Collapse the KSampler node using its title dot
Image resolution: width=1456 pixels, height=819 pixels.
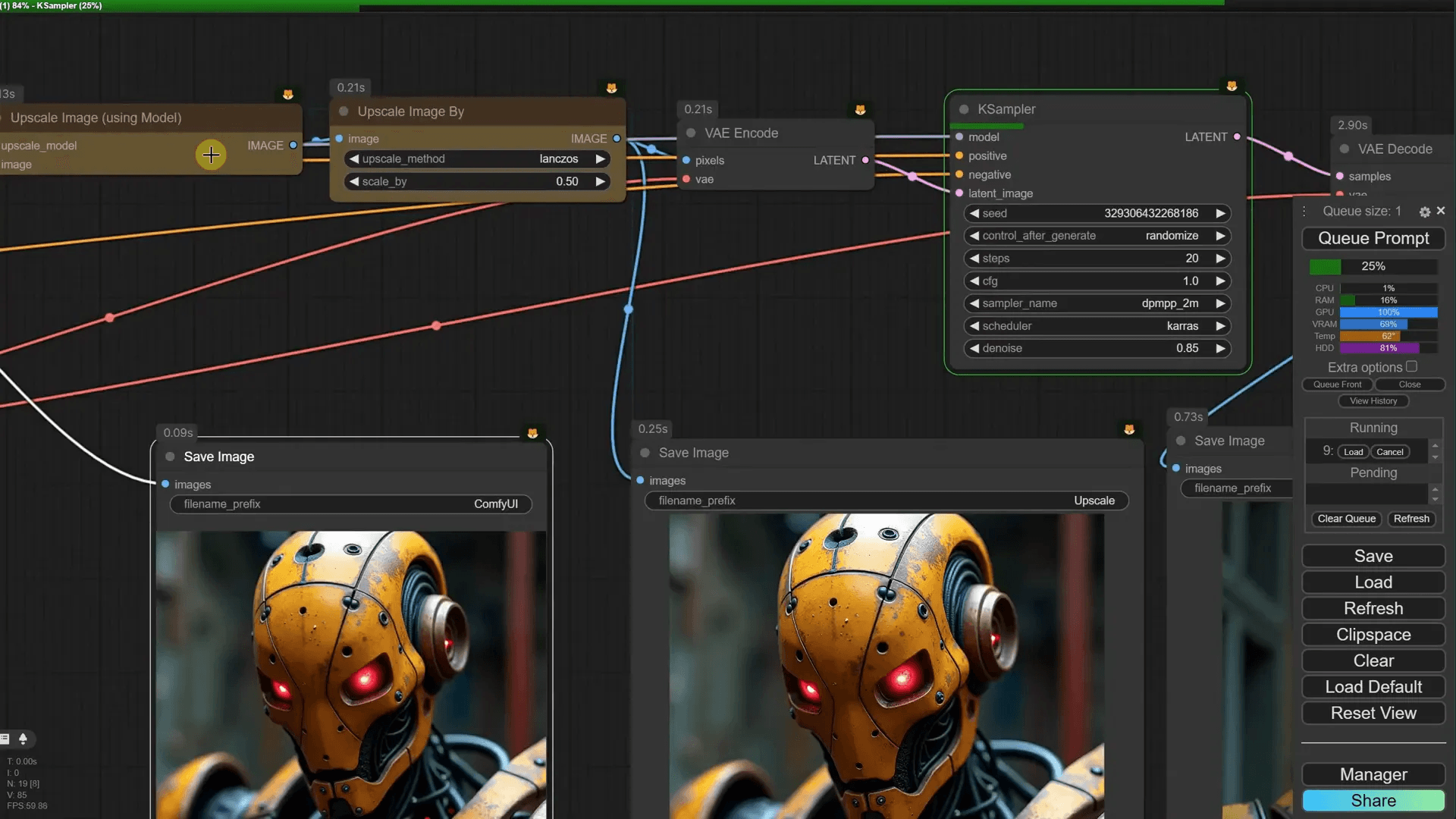[x=964, y=109]
